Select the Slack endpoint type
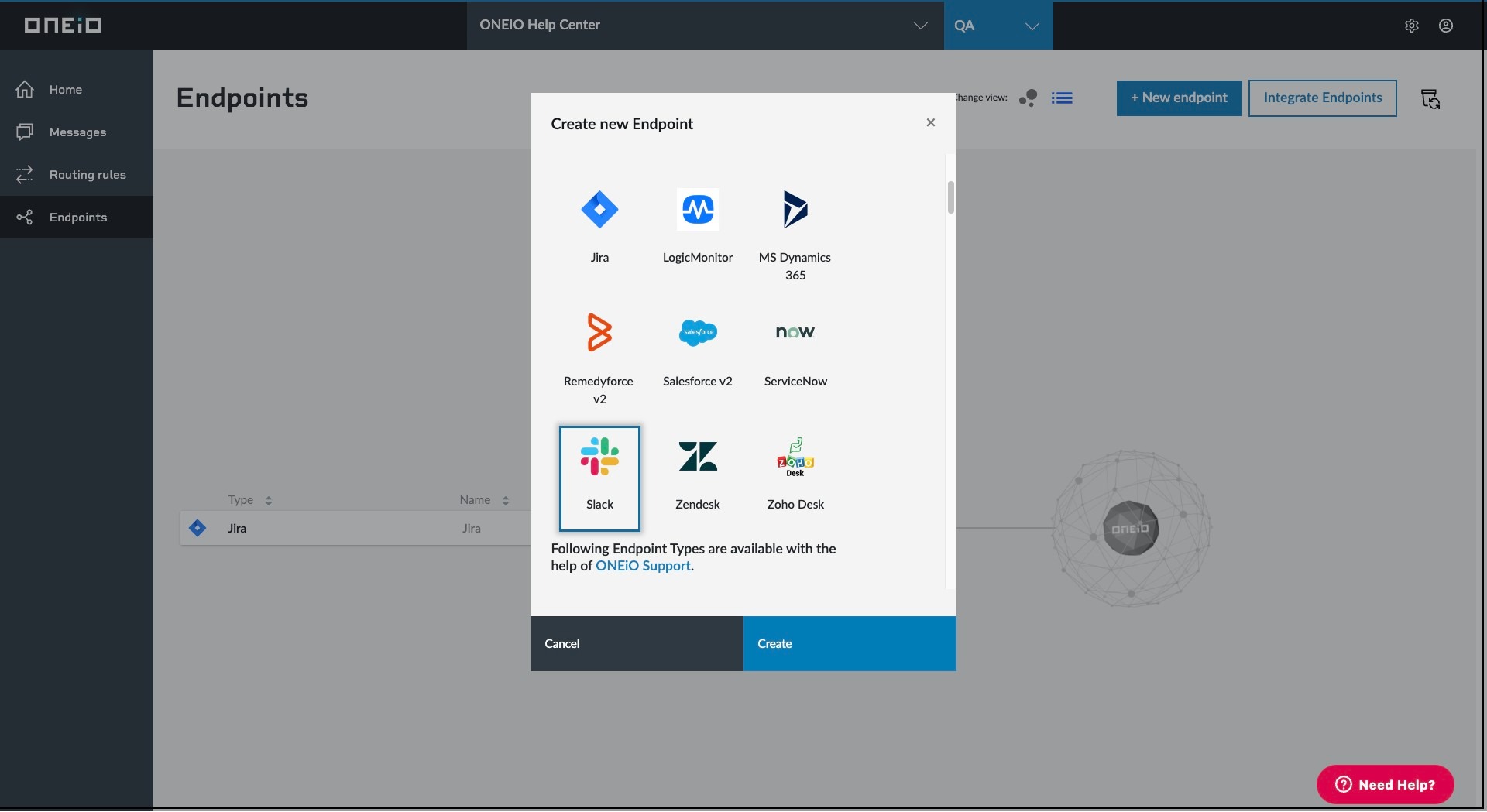The image size is (1487, 812). pyautogui.click(x=599, y=478)
